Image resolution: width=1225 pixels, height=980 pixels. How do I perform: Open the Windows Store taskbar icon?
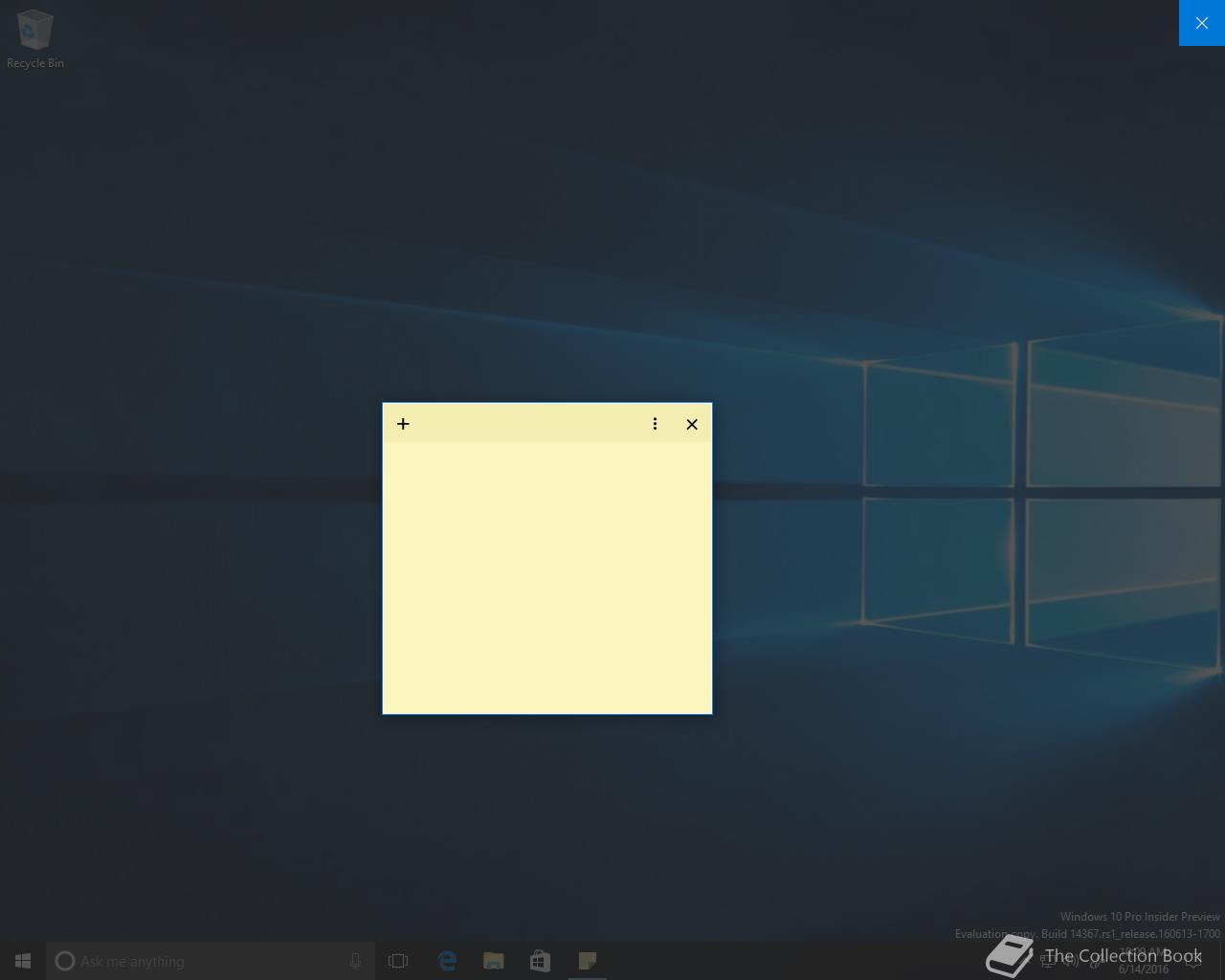pos(540,961)
